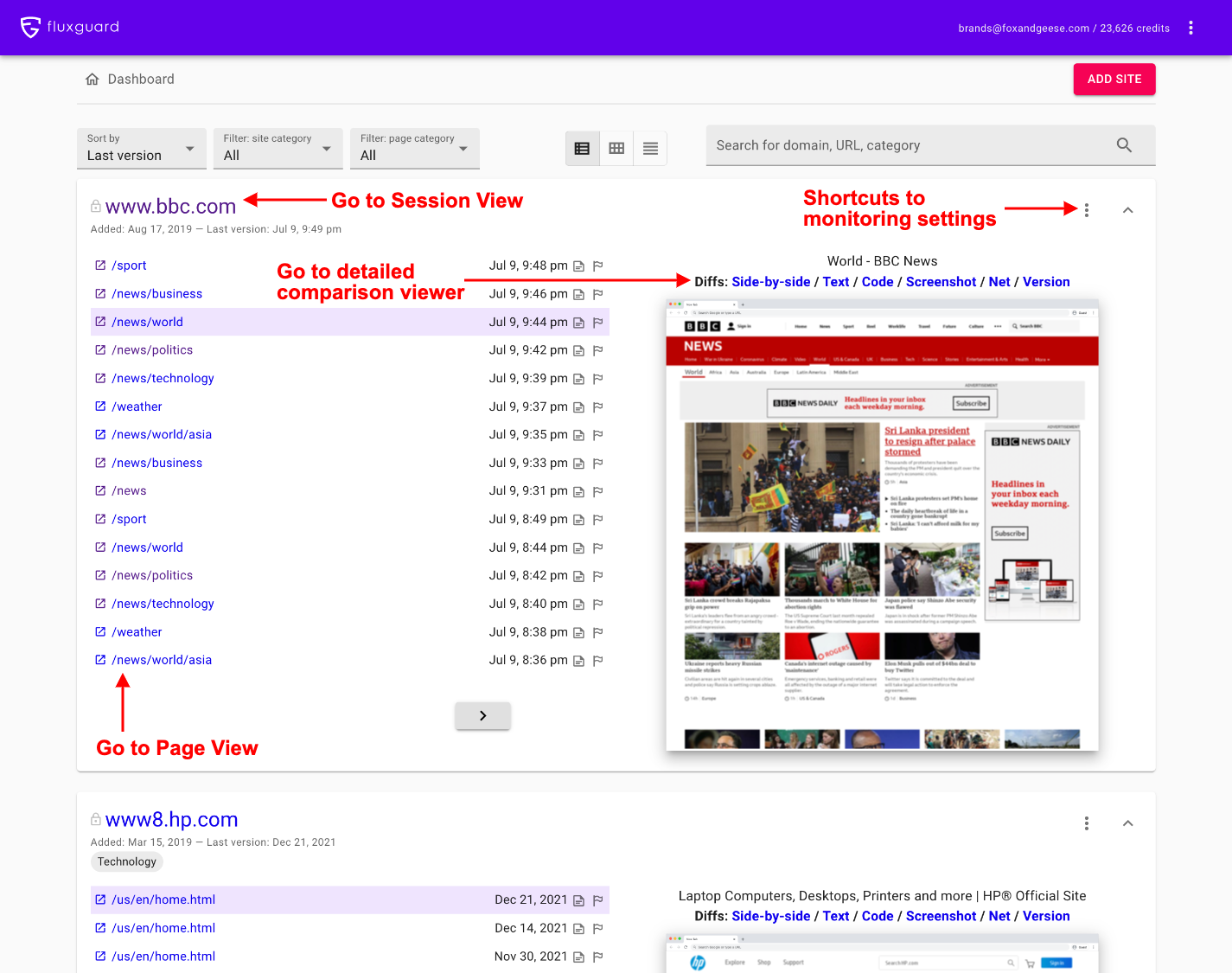This screenshot has width=1232, height=973.
Task: Open www.bbc.com session view link
Action: tap(170, 207)
